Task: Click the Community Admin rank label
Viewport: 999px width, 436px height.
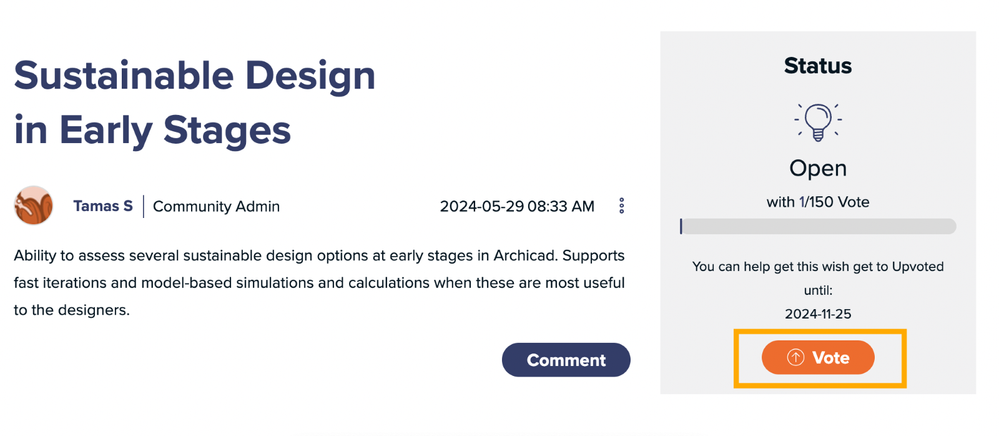Action: pyautogui.click(x=216, y=207)
